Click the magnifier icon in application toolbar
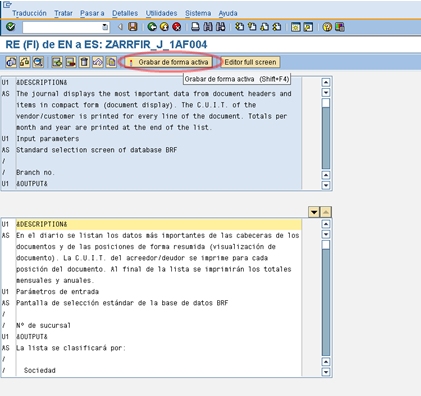The height and width of the screenshot is (396, 421). (38, 62)
